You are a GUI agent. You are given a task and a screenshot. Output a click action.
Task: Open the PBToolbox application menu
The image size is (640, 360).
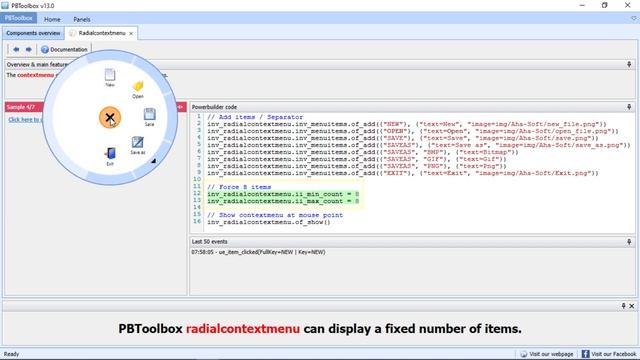[19, 18]
